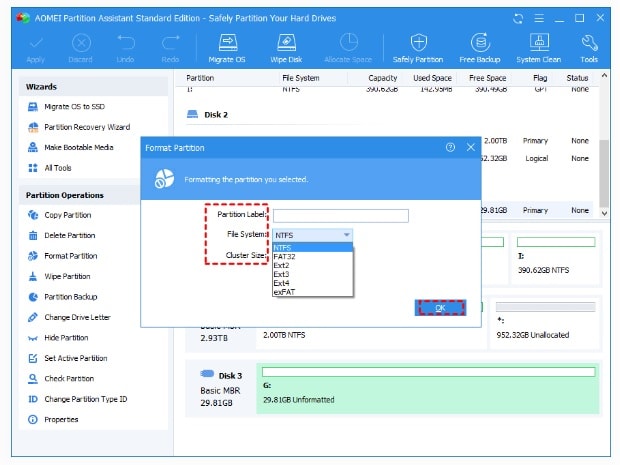Open All Tools in Wizards panel

(49, 168)
